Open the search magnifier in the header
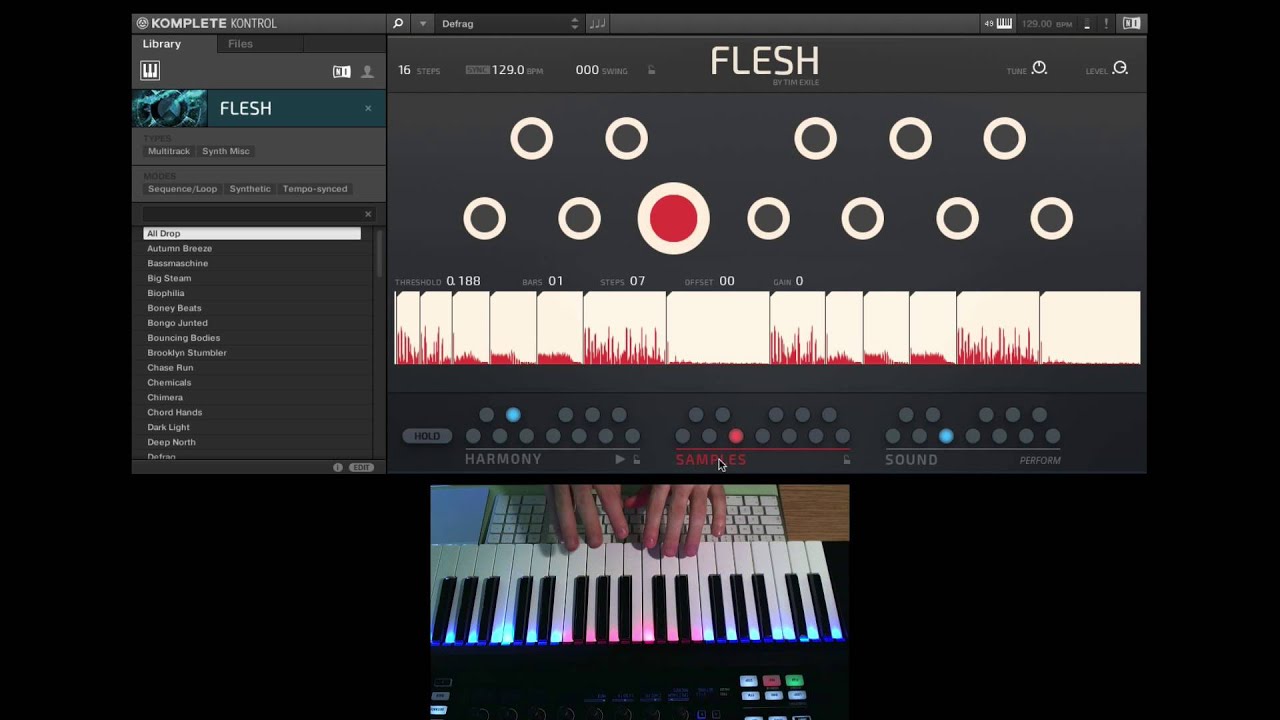Screen dimensions: 1280x720 tap(398, 23)
